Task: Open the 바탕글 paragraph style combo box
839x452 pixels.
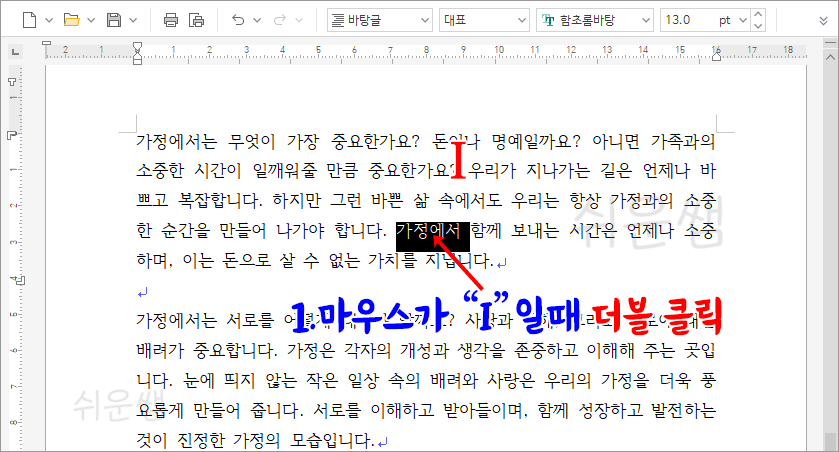Action: click(380, 20)
